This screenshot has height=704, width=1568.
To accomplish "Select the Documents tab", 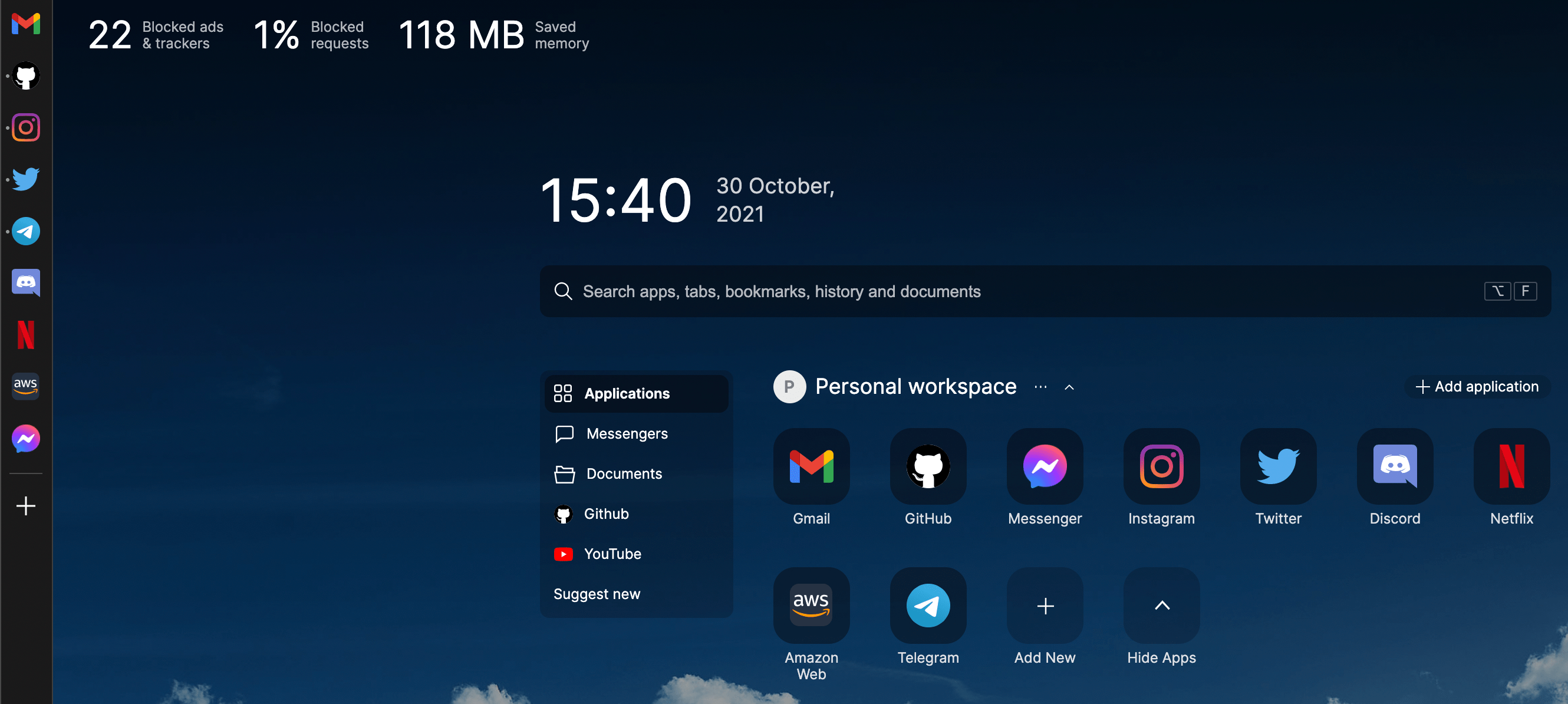I will [x=636, y=474].
